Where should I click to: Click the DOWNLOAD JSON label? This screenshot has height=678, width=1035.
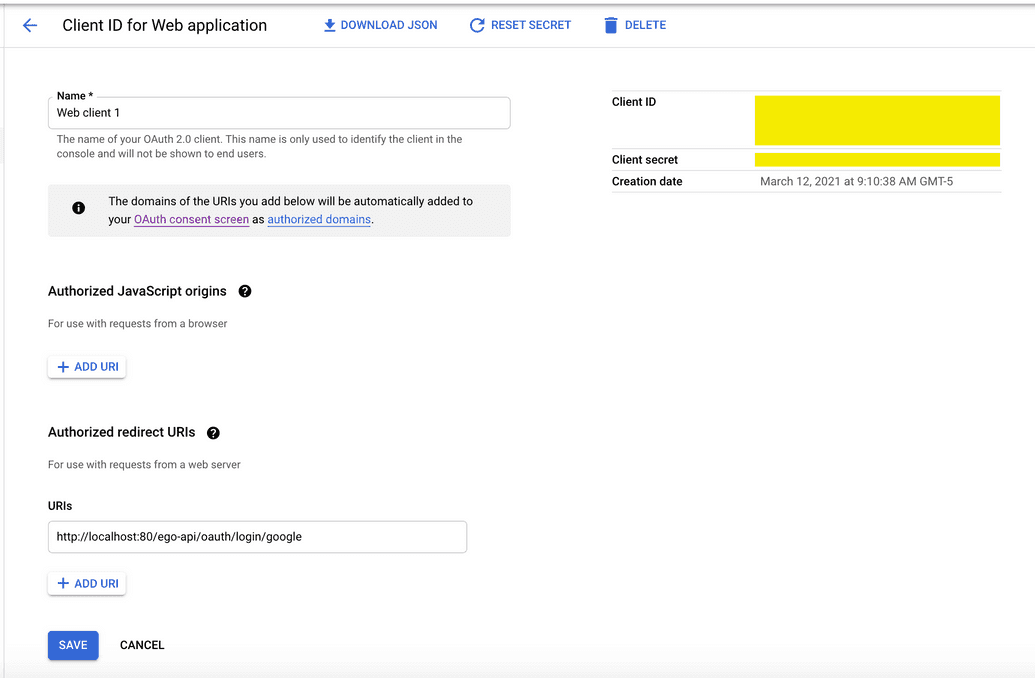tap(389, 25)
